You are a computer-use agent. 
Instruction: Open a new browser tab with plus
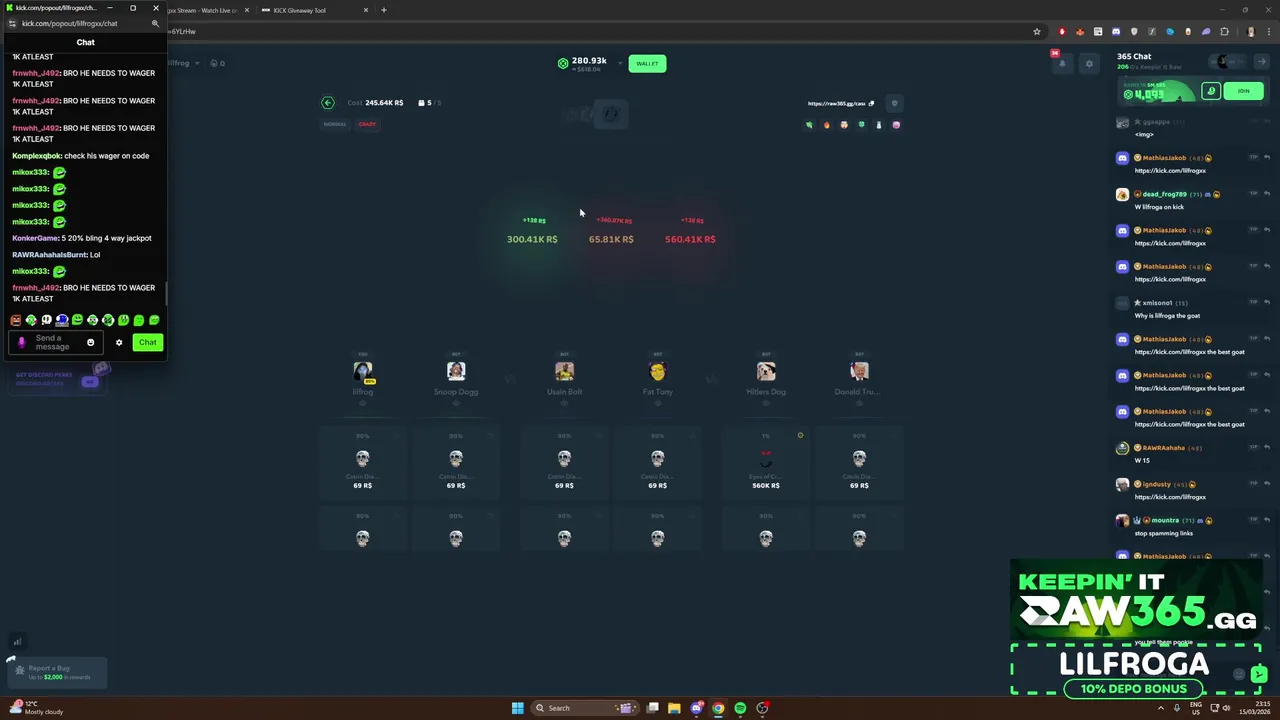[383, 10]
